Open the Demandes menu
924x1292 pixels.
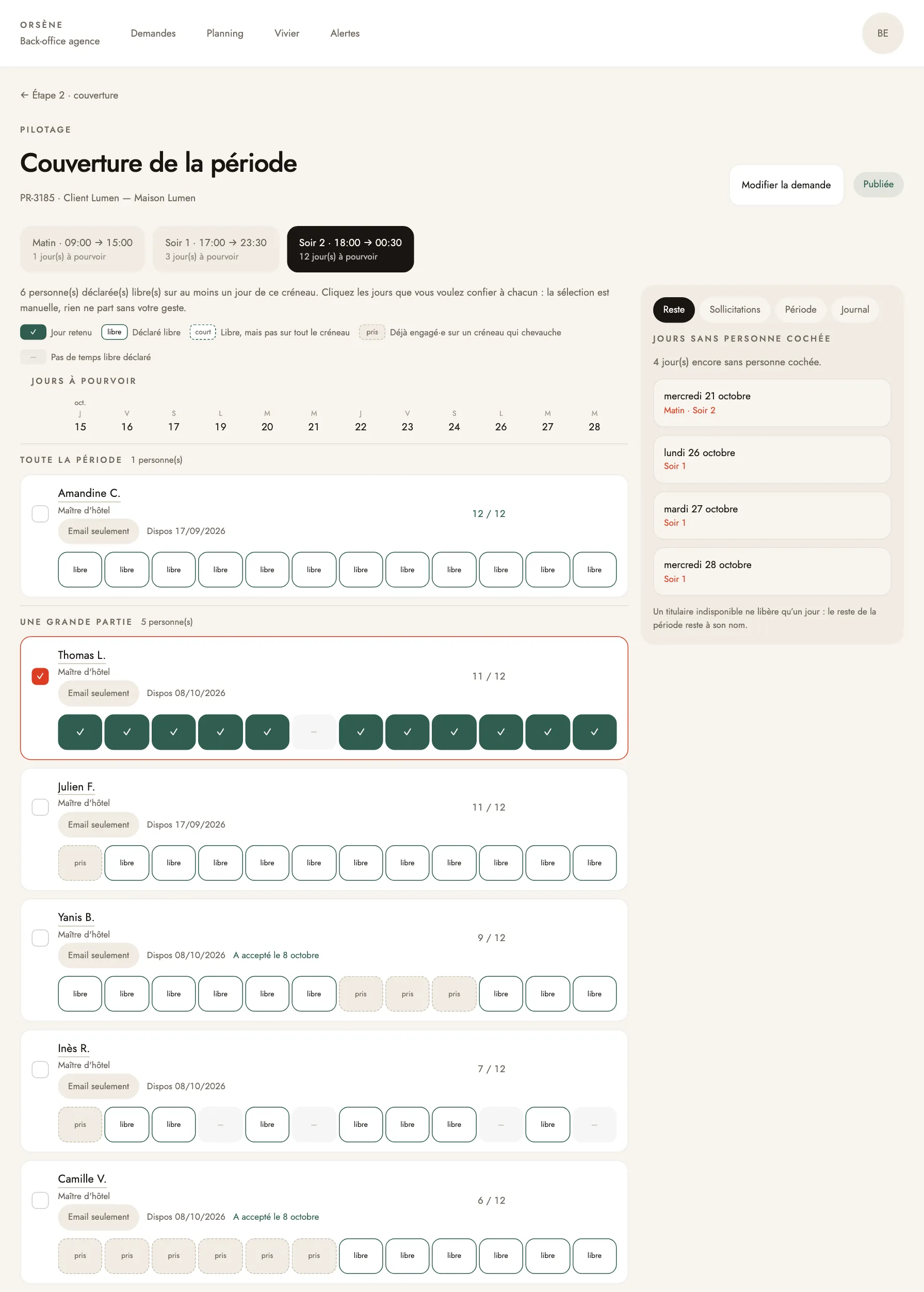[x=153, y=33]
